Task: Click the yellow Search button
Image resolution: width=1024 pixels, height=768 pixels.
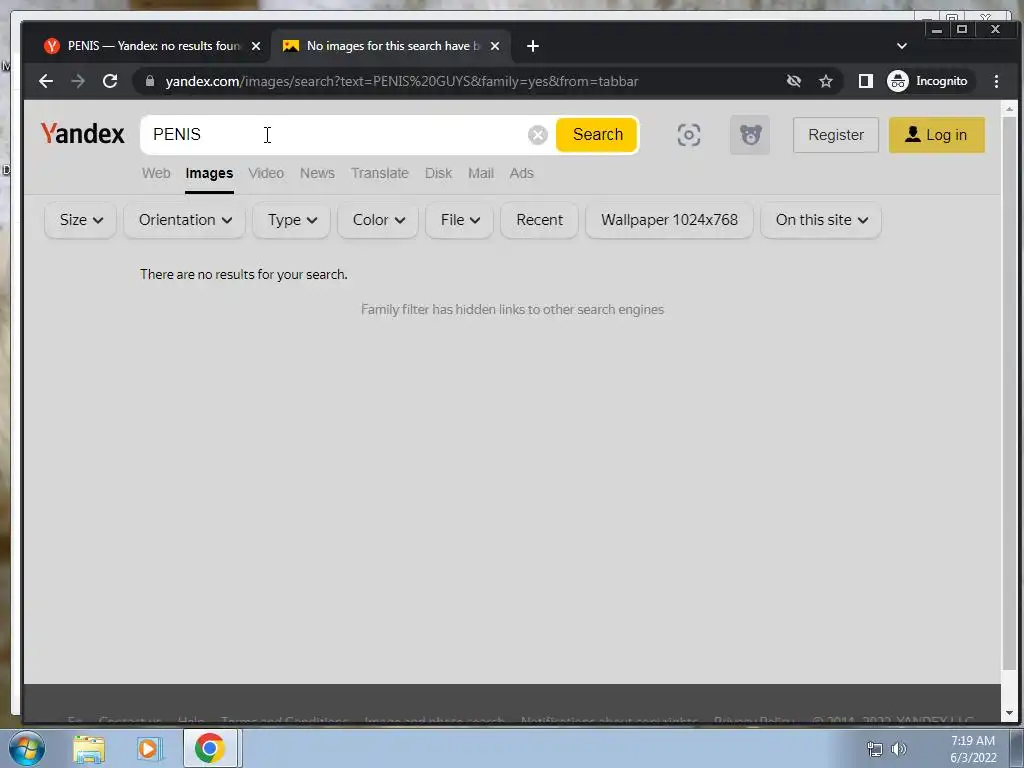Action: 597,135
